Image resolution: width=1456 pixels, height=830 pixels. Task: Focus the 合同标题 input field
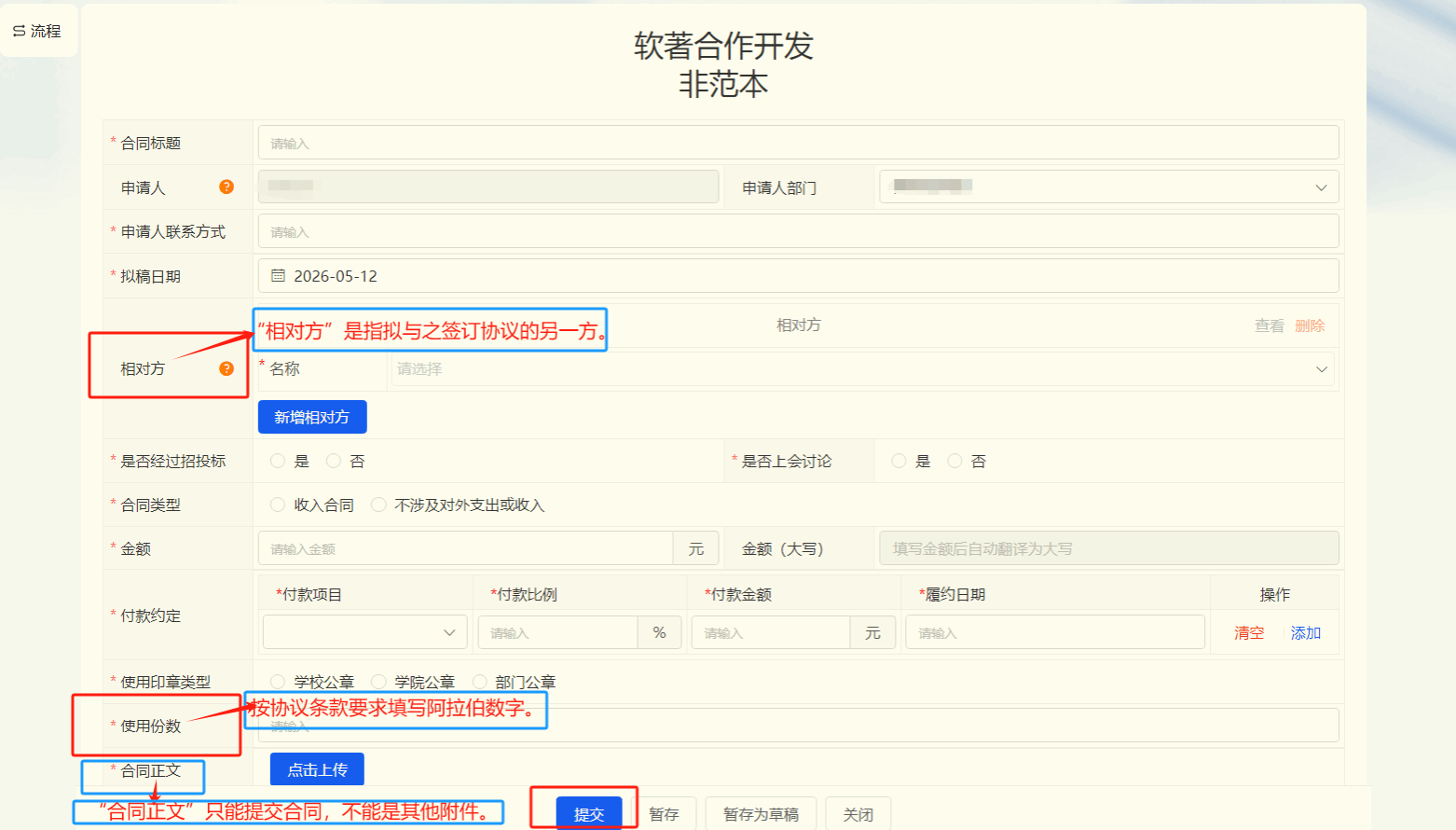coord(799,143)
